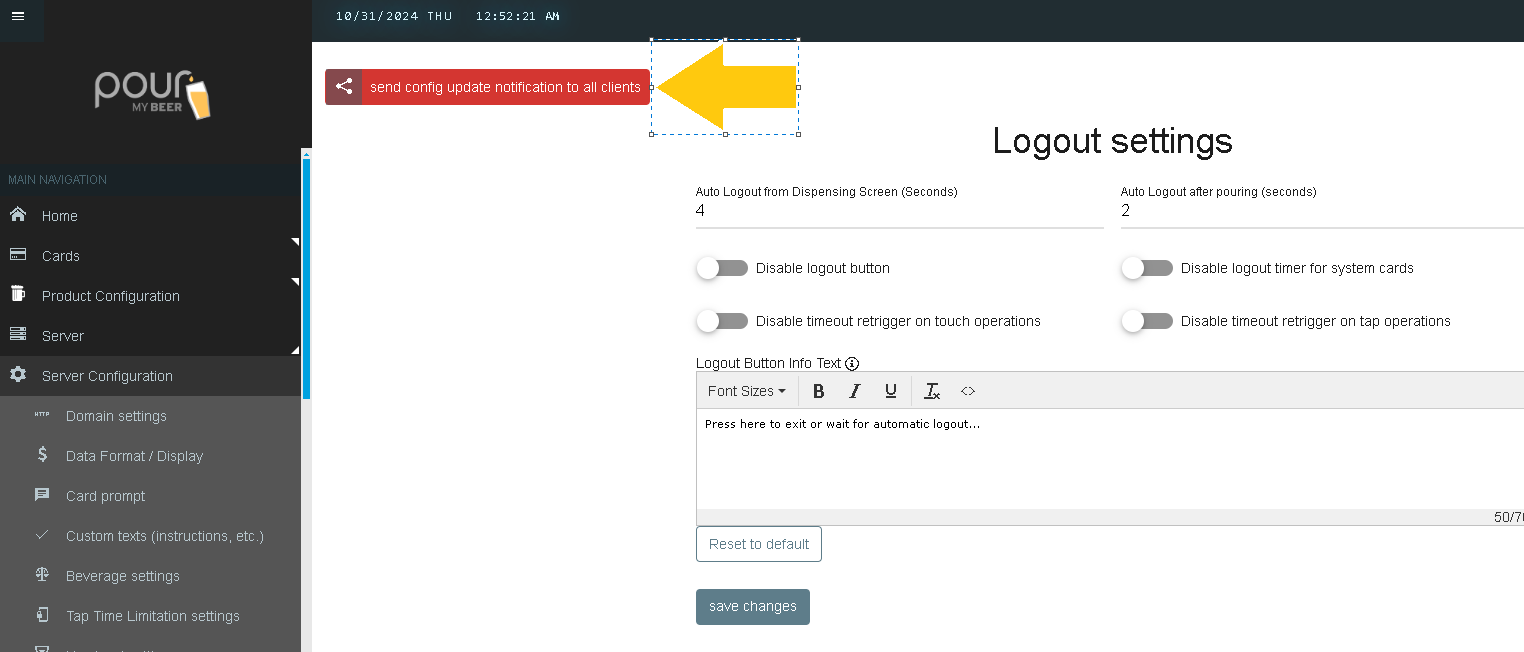Open Card prompt page
The height and width of the screenshot is (652, 1524).
150,496
